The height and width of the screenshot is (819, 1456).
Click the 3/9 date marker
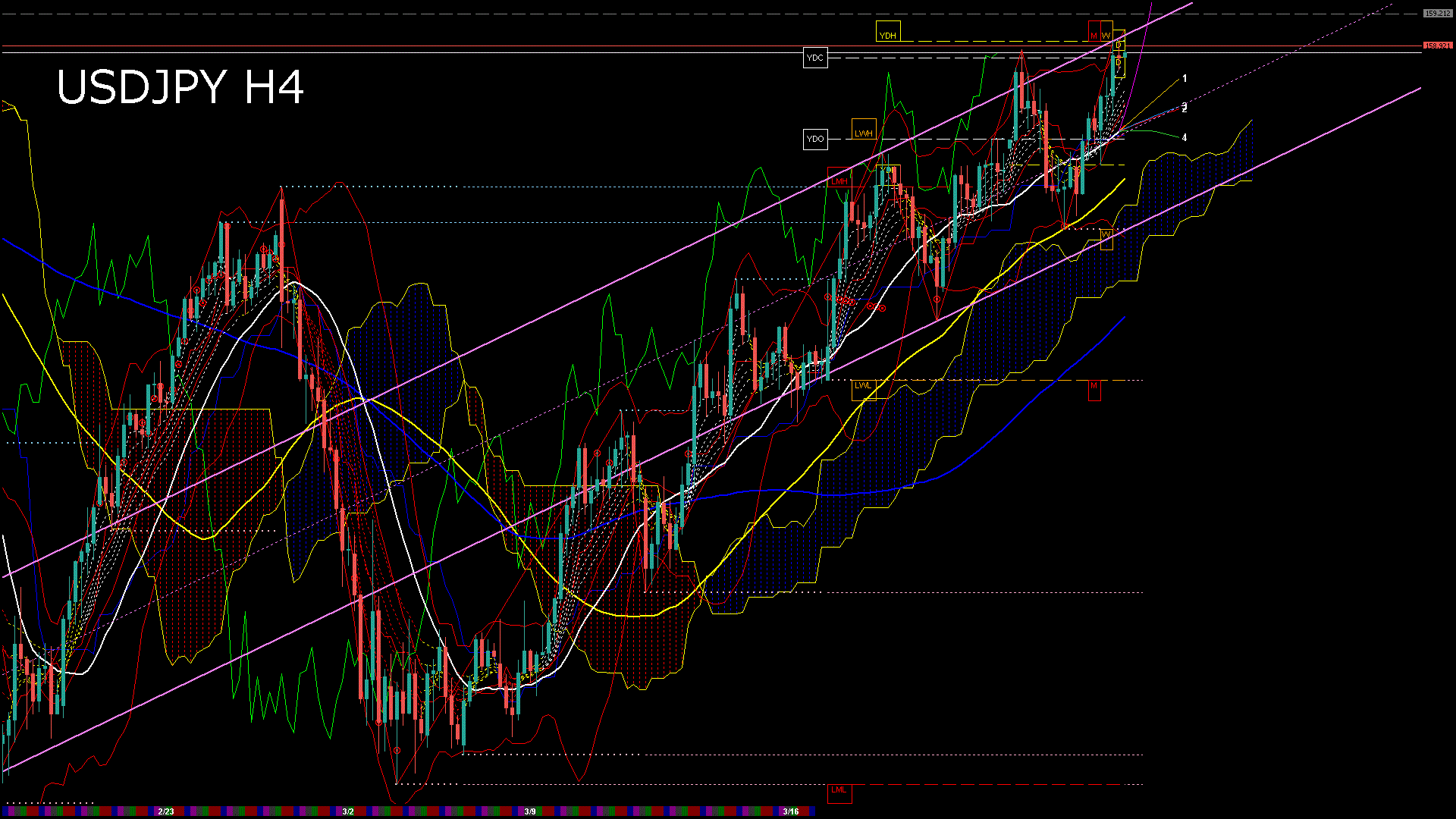[530, 811]
